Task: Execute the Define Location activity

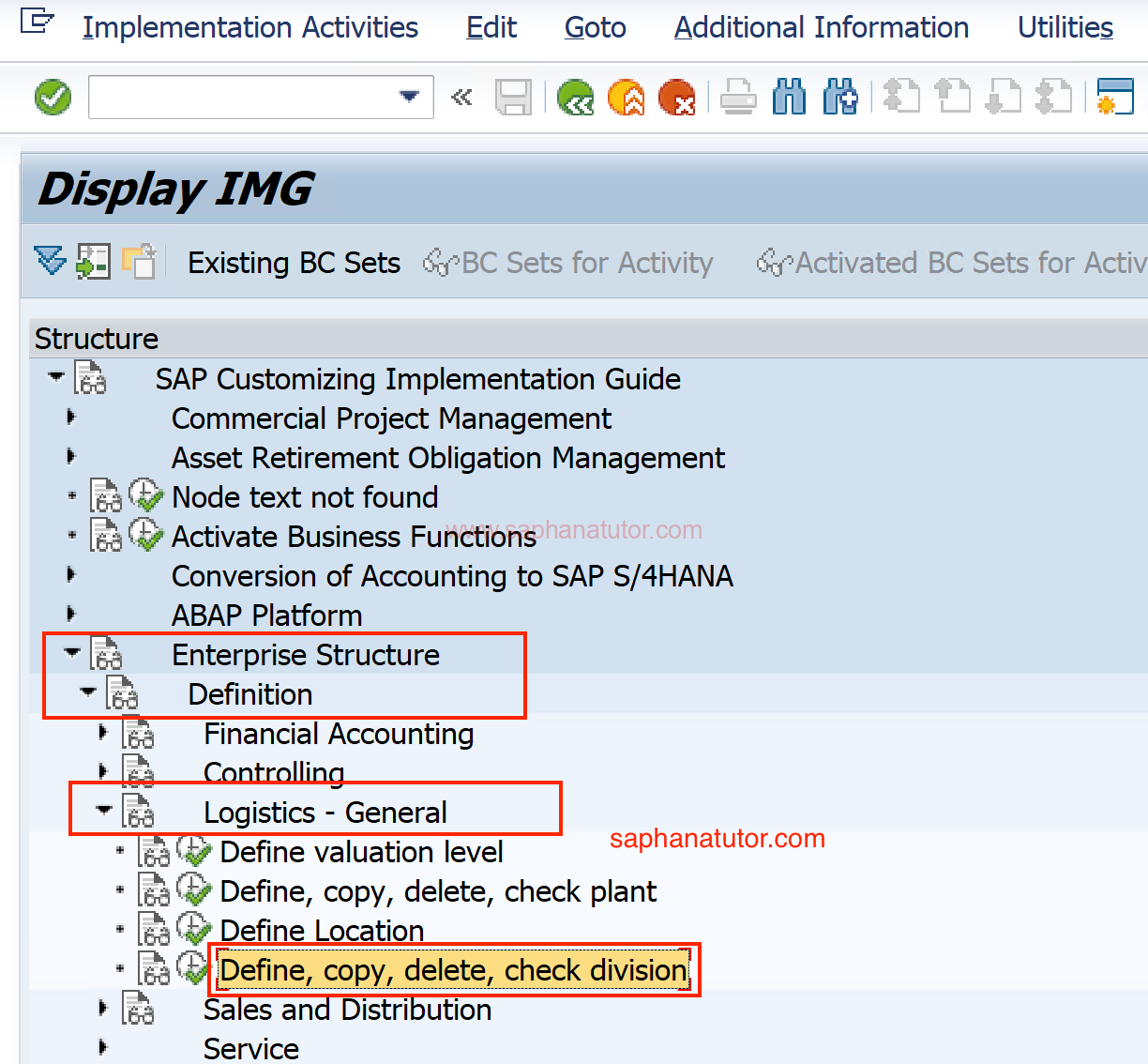Action: tap(193, 928)
